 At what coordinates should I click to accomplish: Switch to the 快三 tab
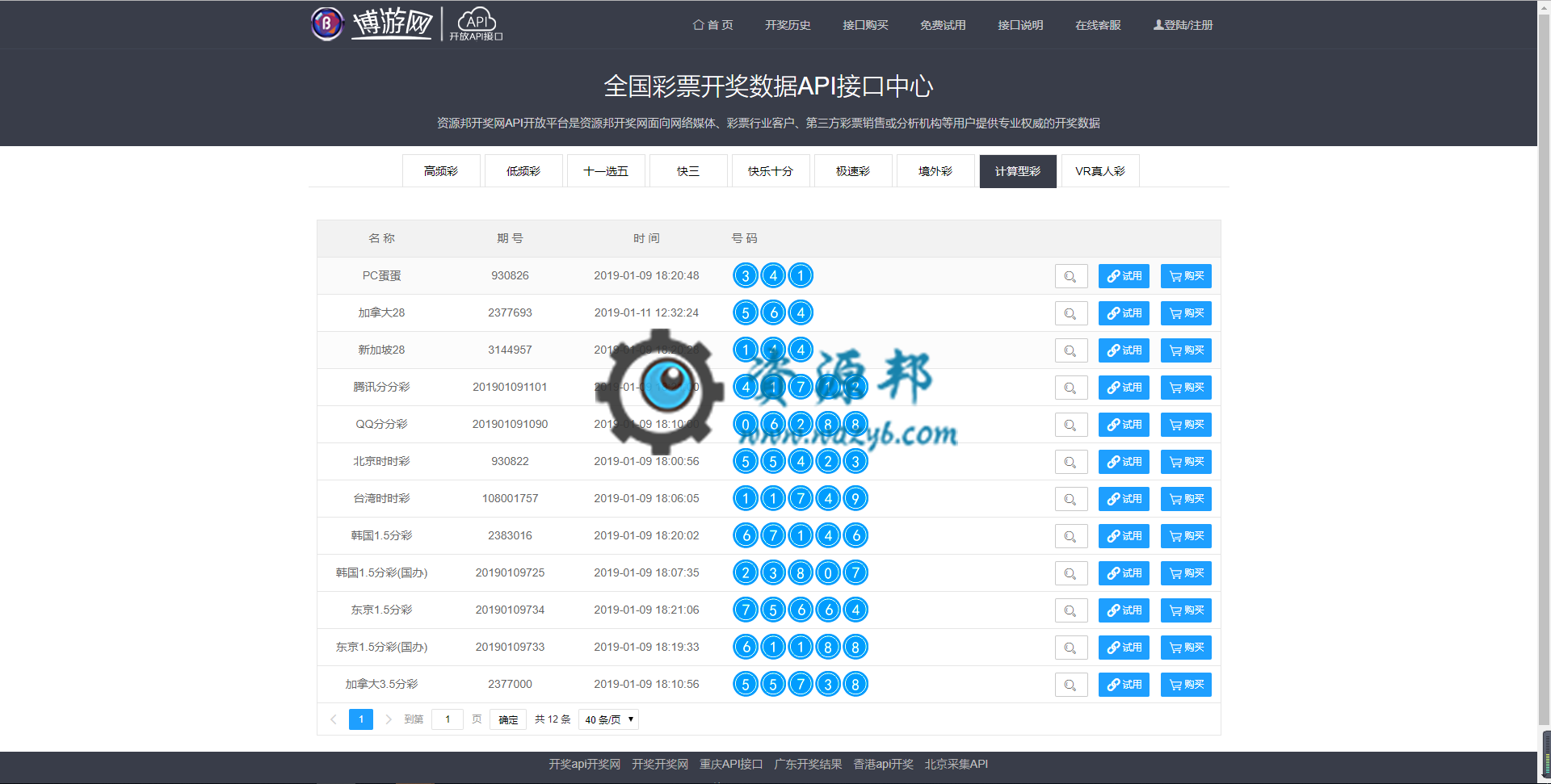click(688, 171)
